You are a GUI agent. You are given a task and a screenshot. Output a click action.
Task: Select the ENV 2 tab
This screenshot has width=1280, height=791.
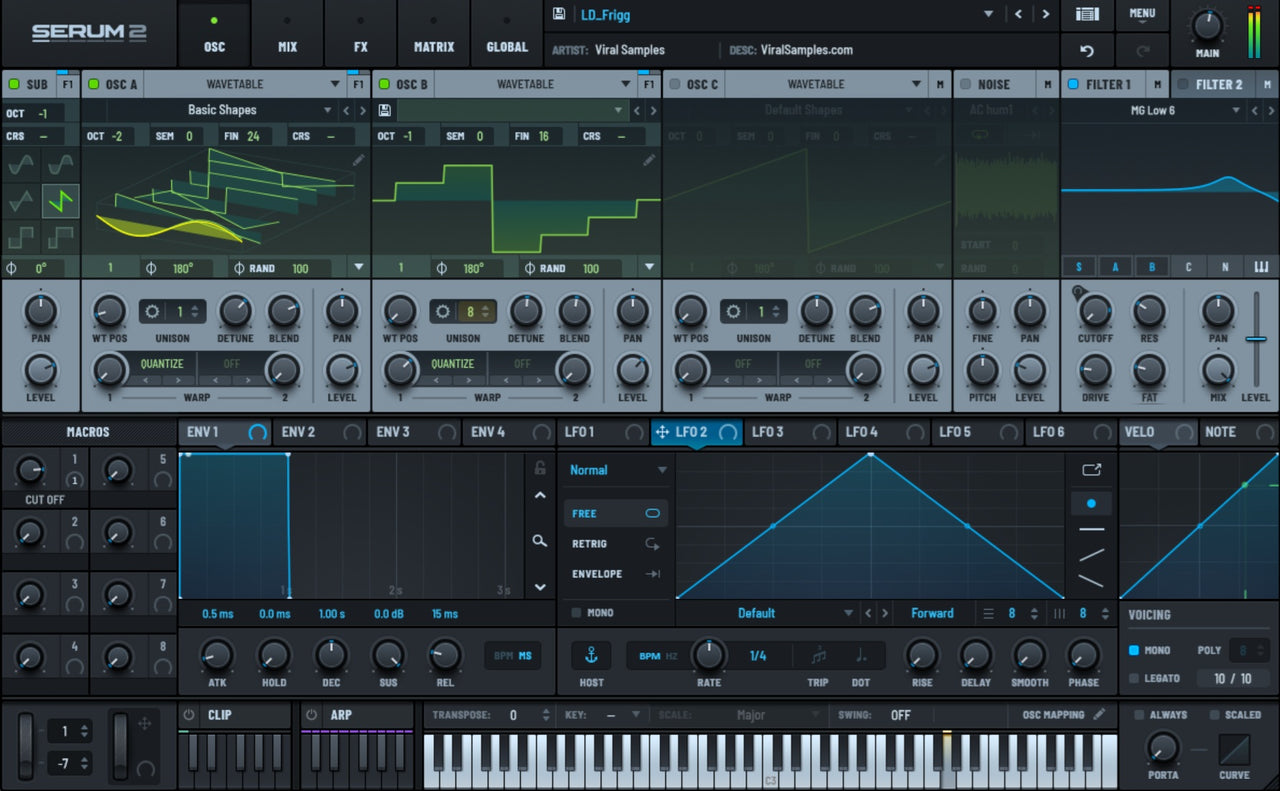tap(318, 432)
